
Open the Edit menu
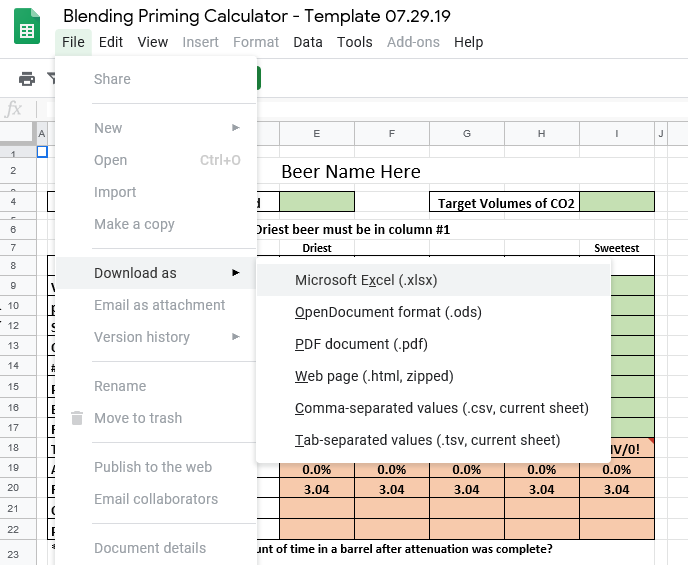111,42
